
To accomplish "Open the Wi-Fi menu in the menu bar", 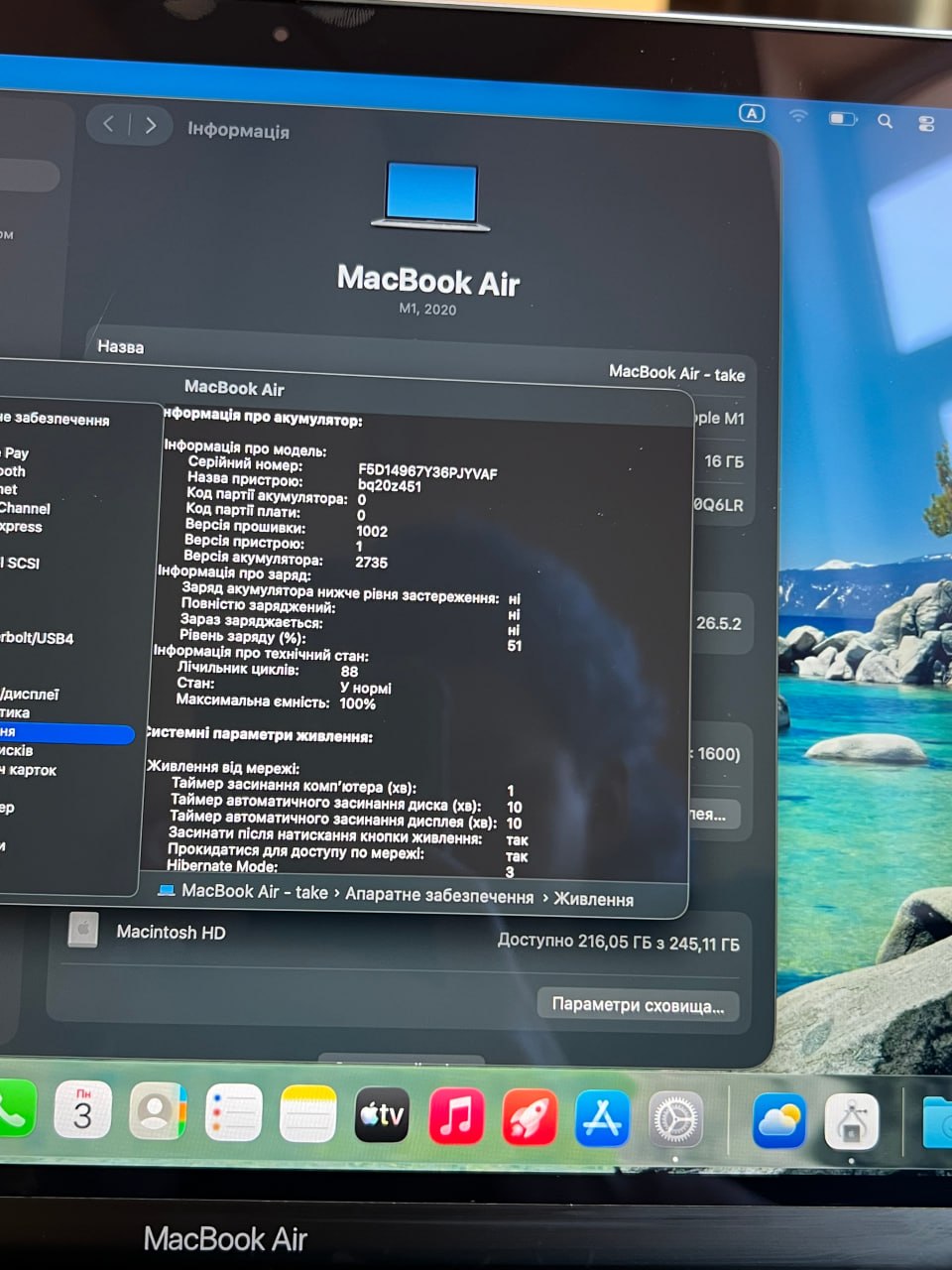I will (798, 116).
